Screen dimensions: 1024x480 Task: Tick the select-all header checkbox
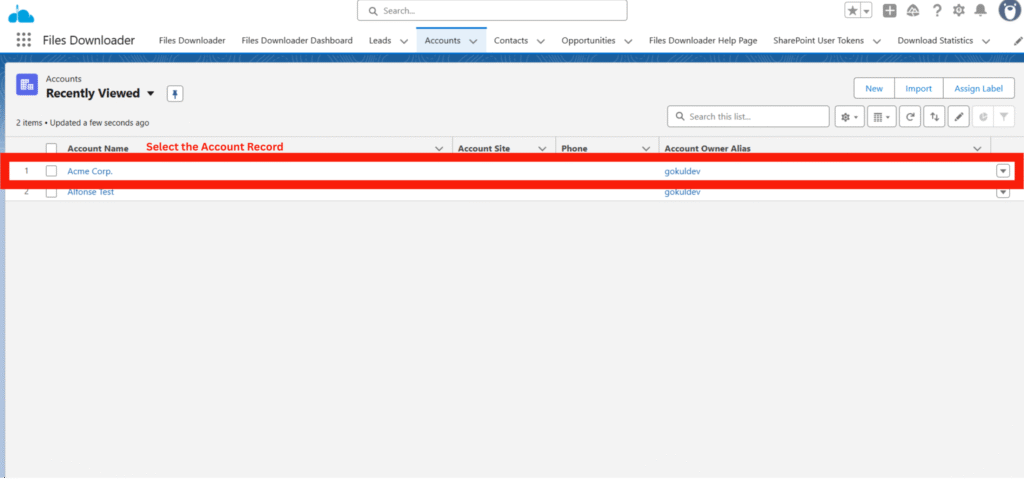[52, 149]
